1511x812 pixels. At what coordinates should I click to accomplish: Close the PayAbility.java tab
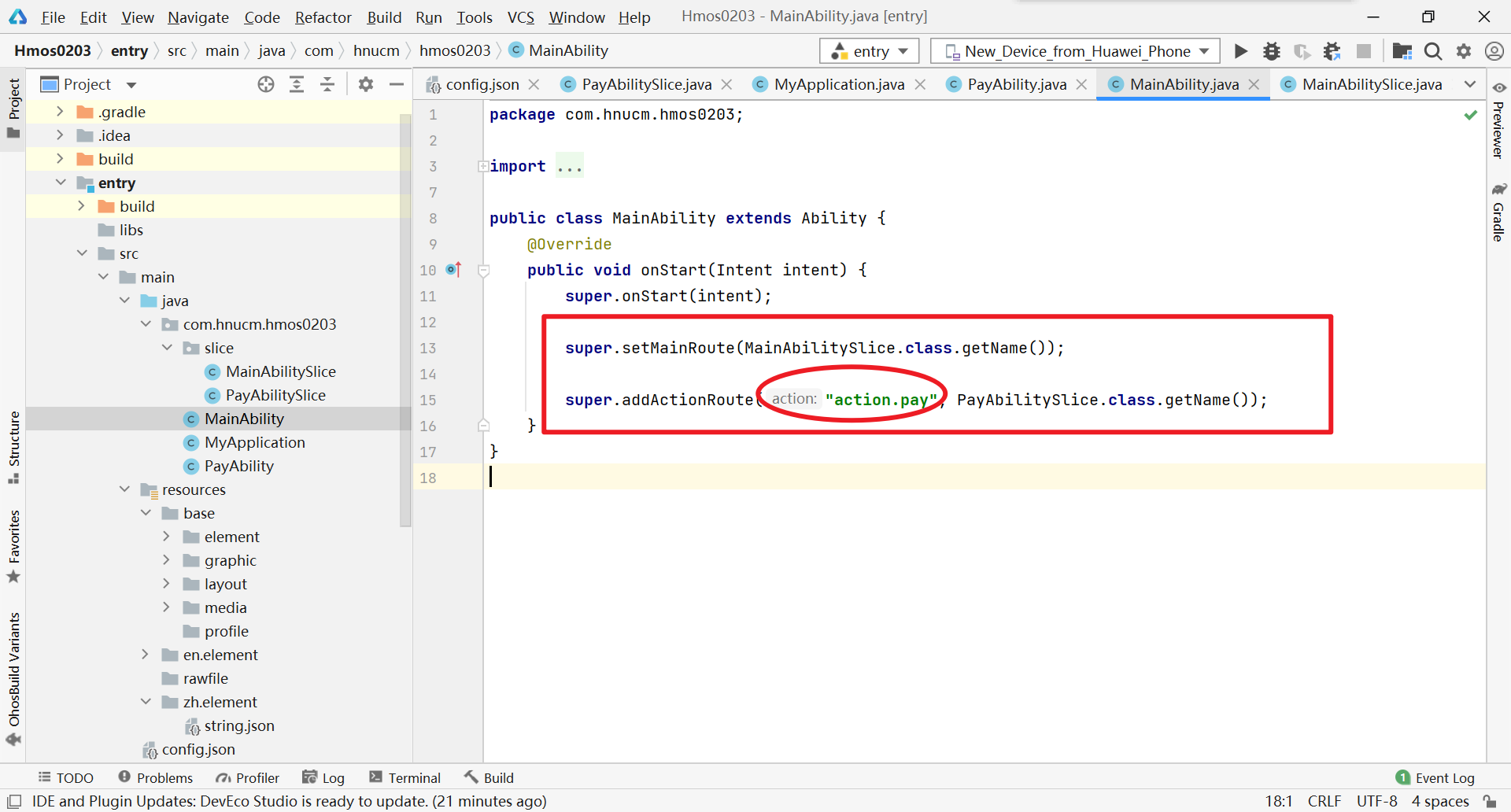pyautogui.click(x=1082, y=84)
